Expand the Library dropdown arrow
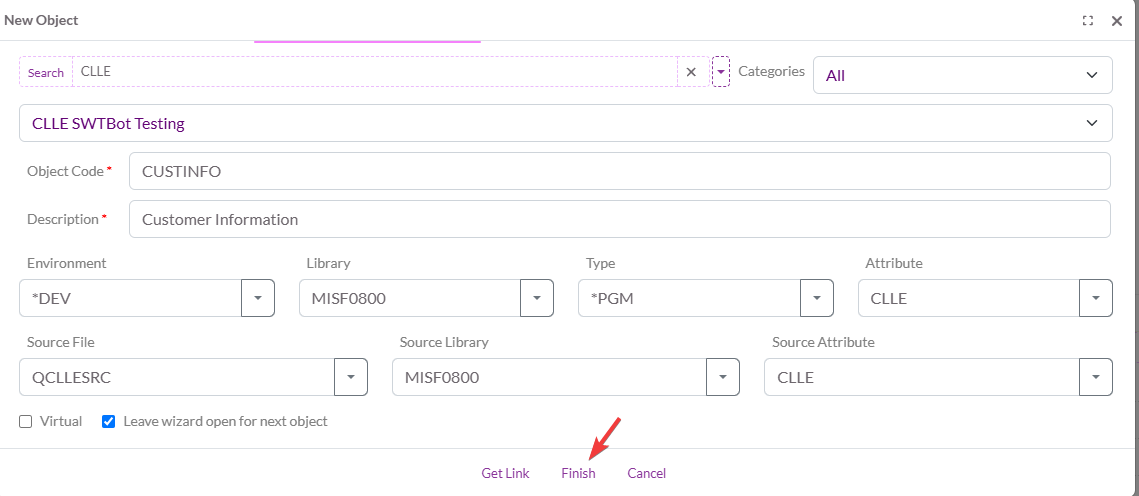This screenshot has height=496, width=1139. (x=537, y=298)
